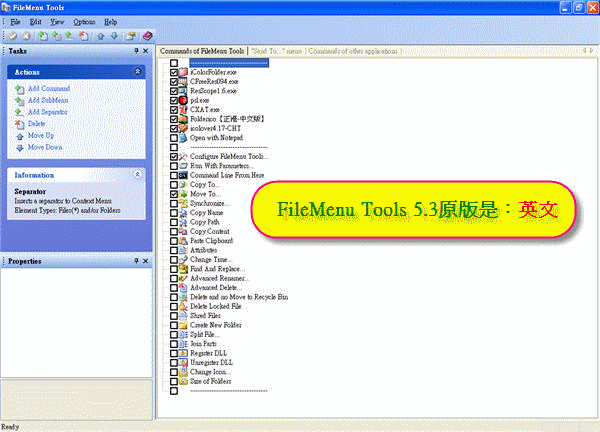
Task: Open the help book icon in toolbar
Action: (148, 35)
